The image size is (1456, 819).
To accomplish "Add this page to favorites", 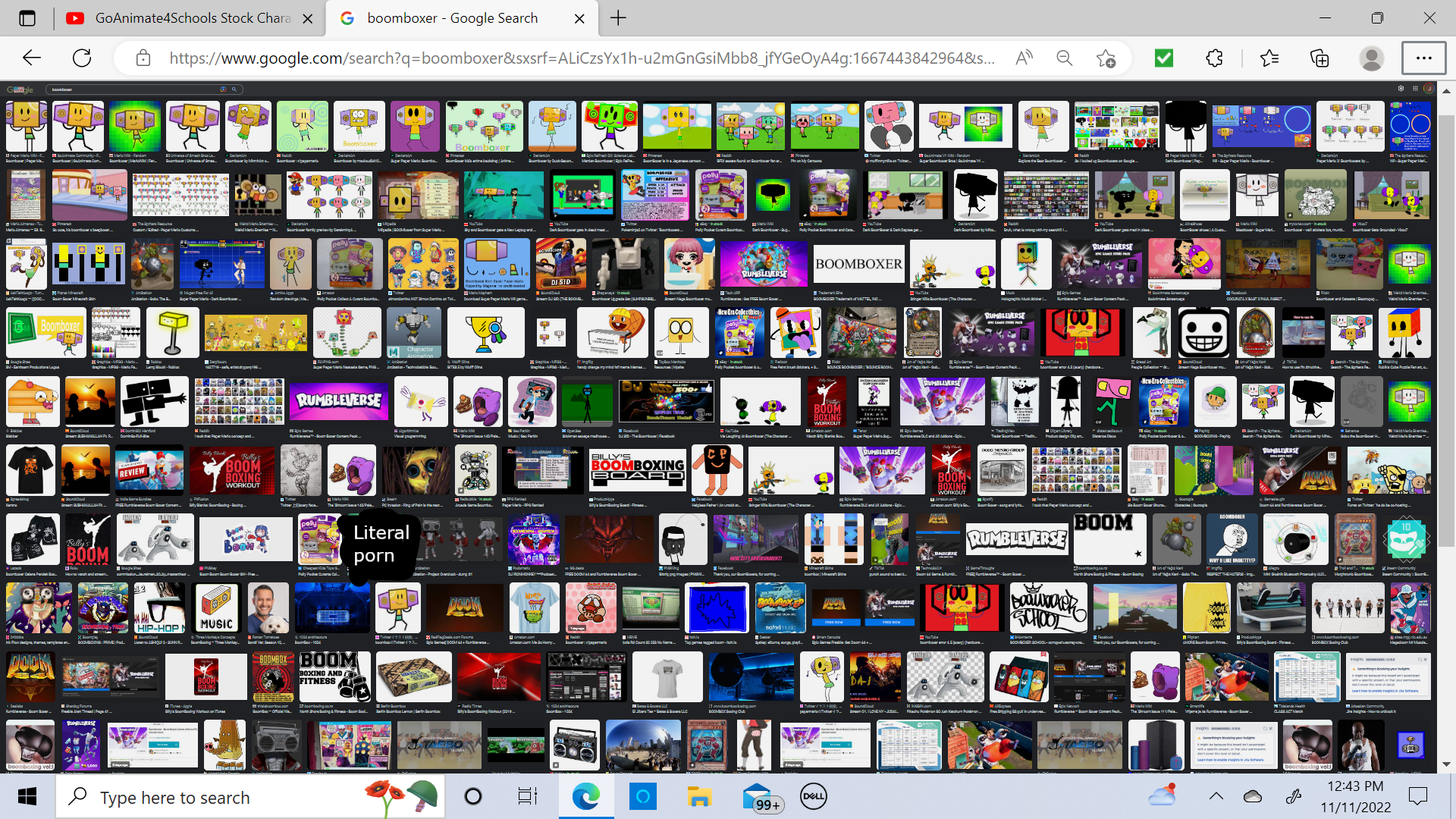I will point(1106,58).
